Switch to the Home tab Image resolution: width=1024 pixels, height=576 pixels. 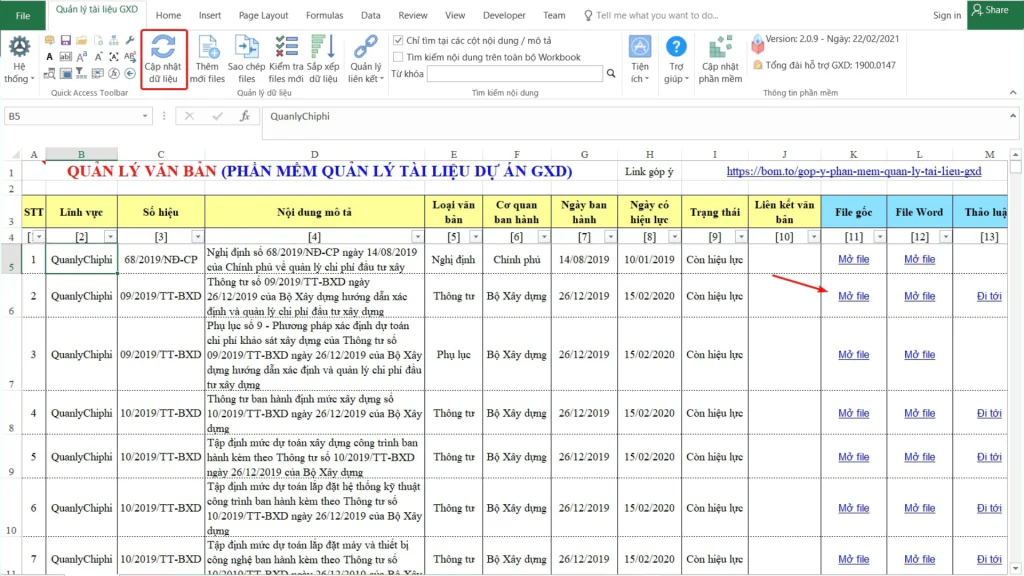(x=168, y=15)
